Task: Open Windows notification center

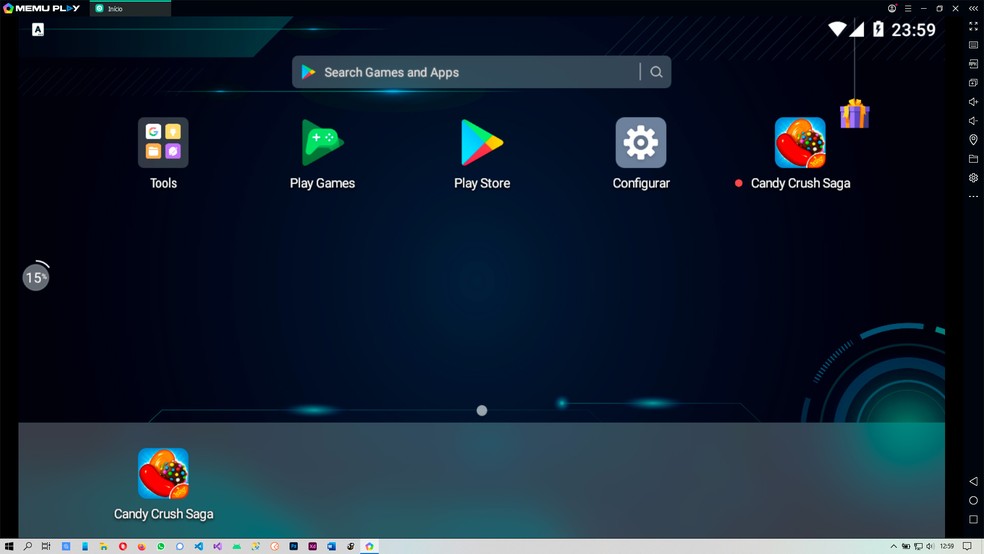Action: point(968,546)
